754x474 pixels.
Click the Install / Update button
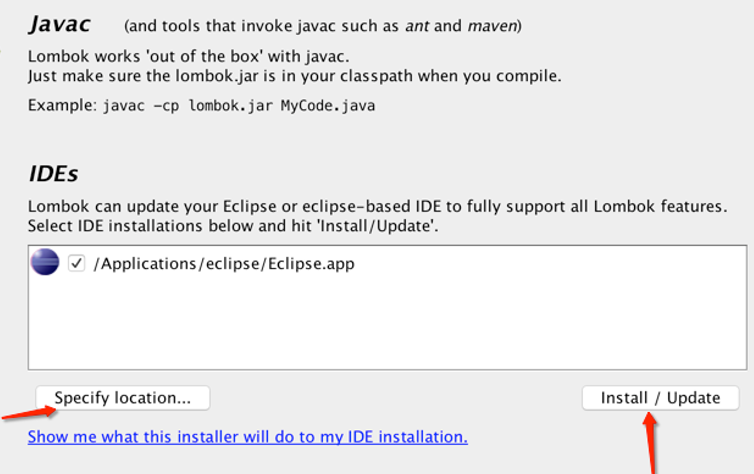click(660, 398)
